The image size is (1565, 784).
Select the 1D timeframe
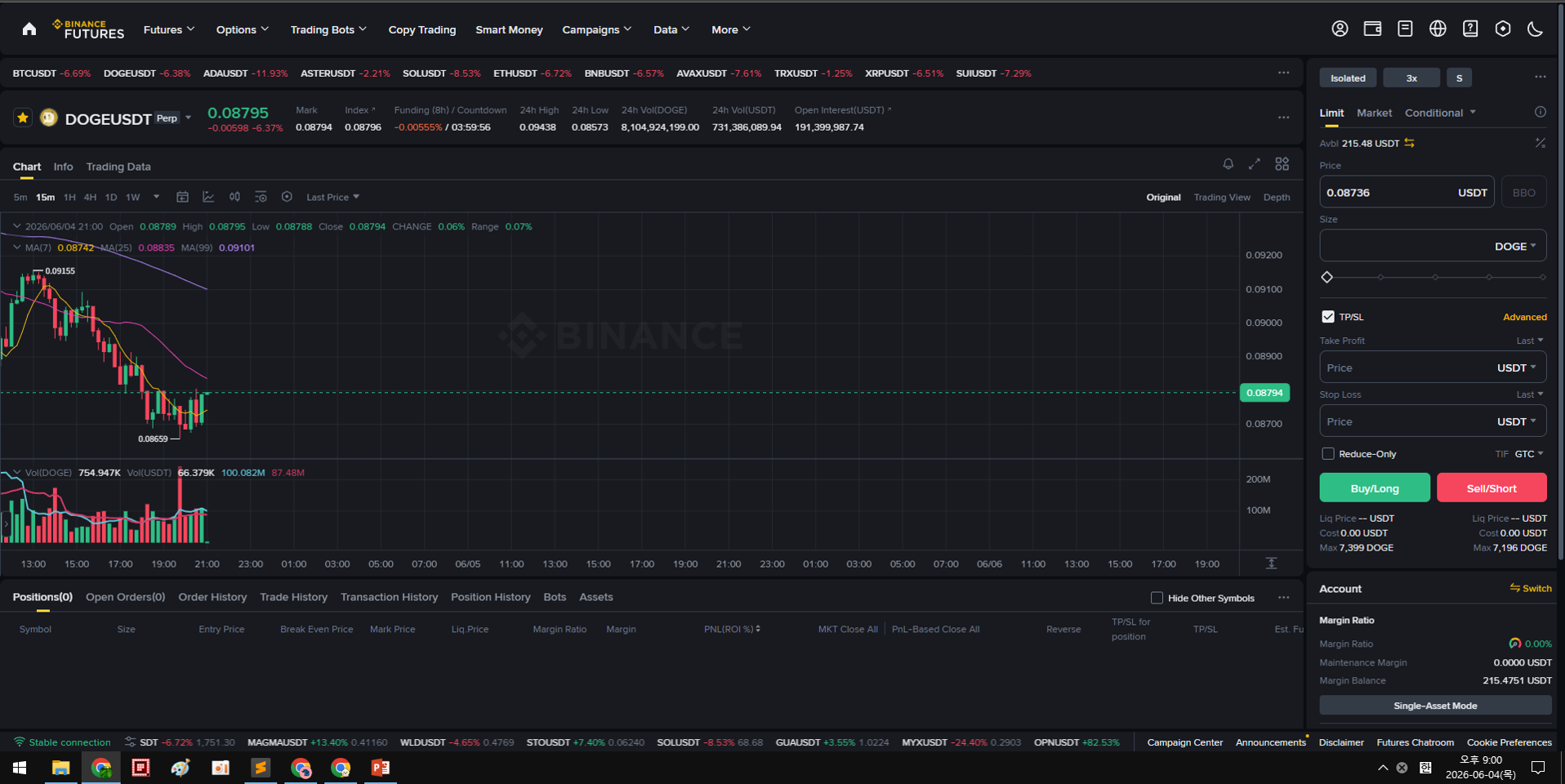(111, 198)
